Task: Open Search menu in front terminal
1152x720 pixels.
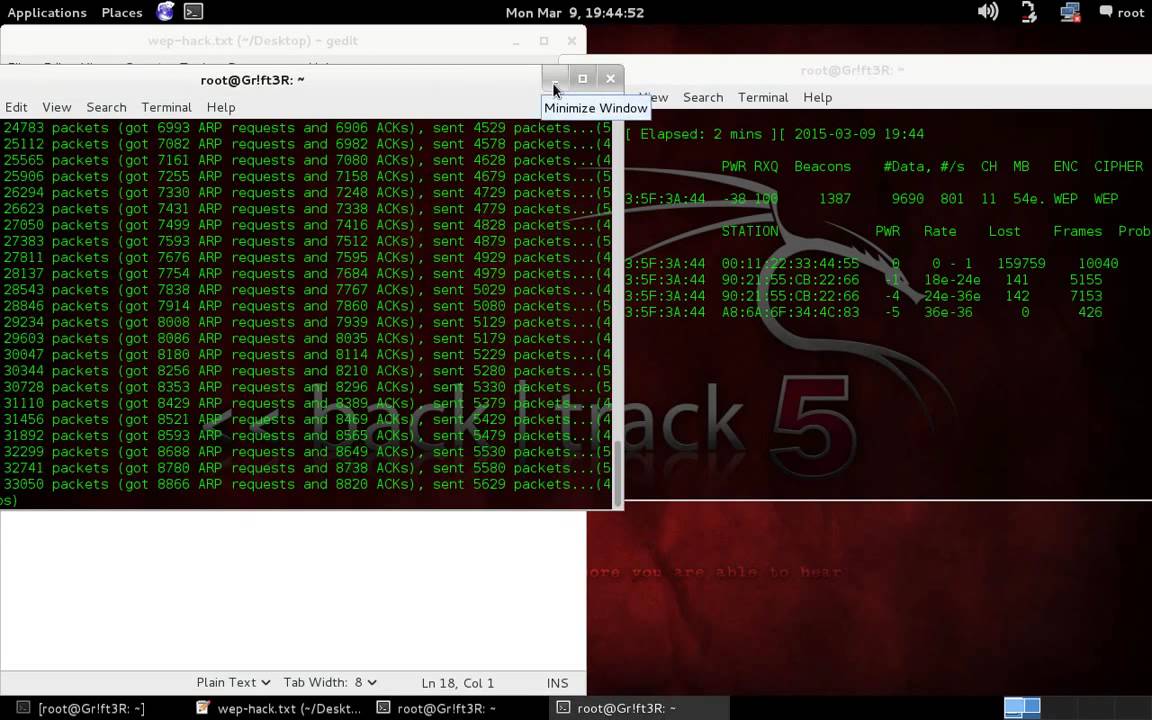Action: pyautogui.click(x=107, y=107)
